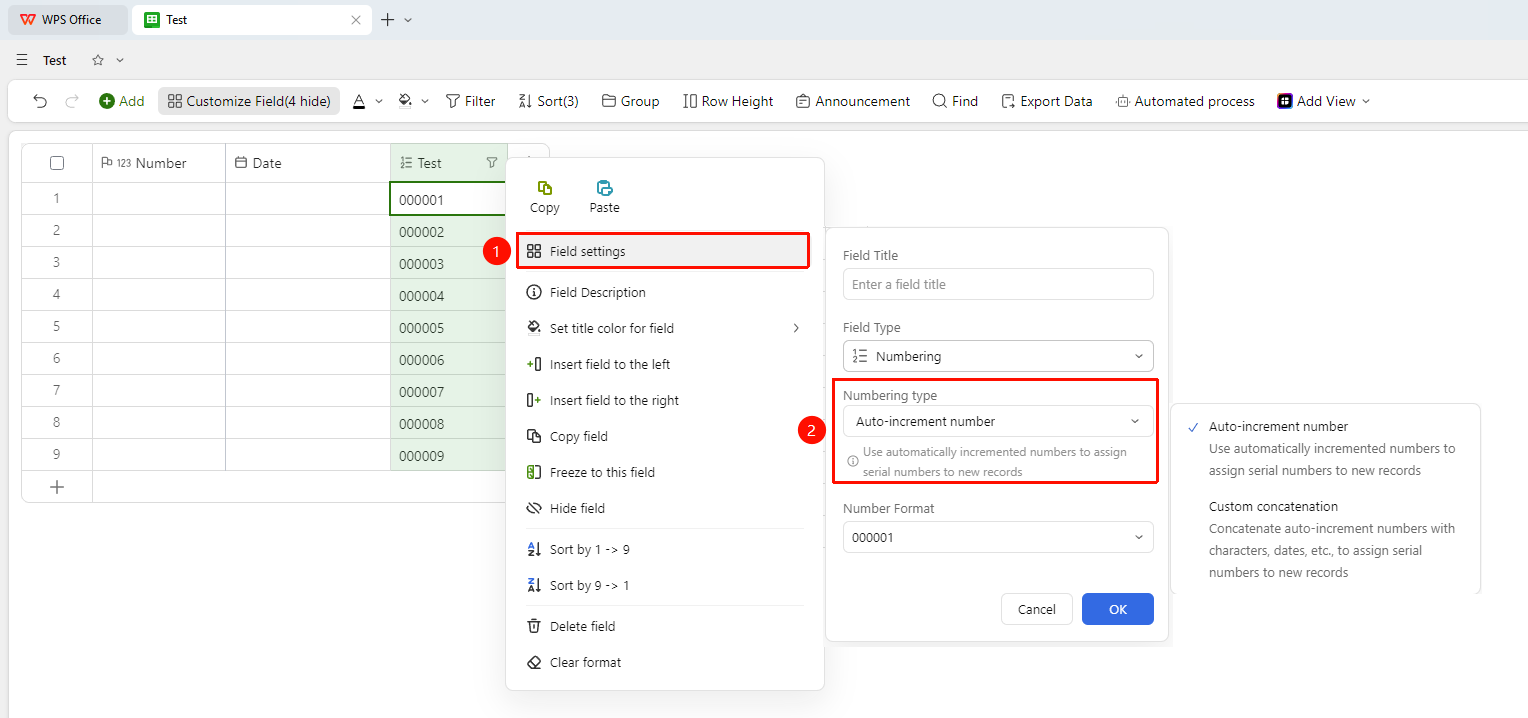Click the fill color bucket icon
The image size is (1528, 718).
point(405,101)
